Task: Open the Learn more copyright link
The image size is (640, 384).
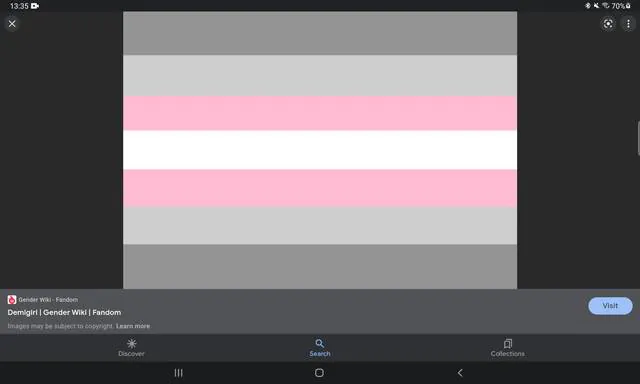Action: (x=133, y=326)
